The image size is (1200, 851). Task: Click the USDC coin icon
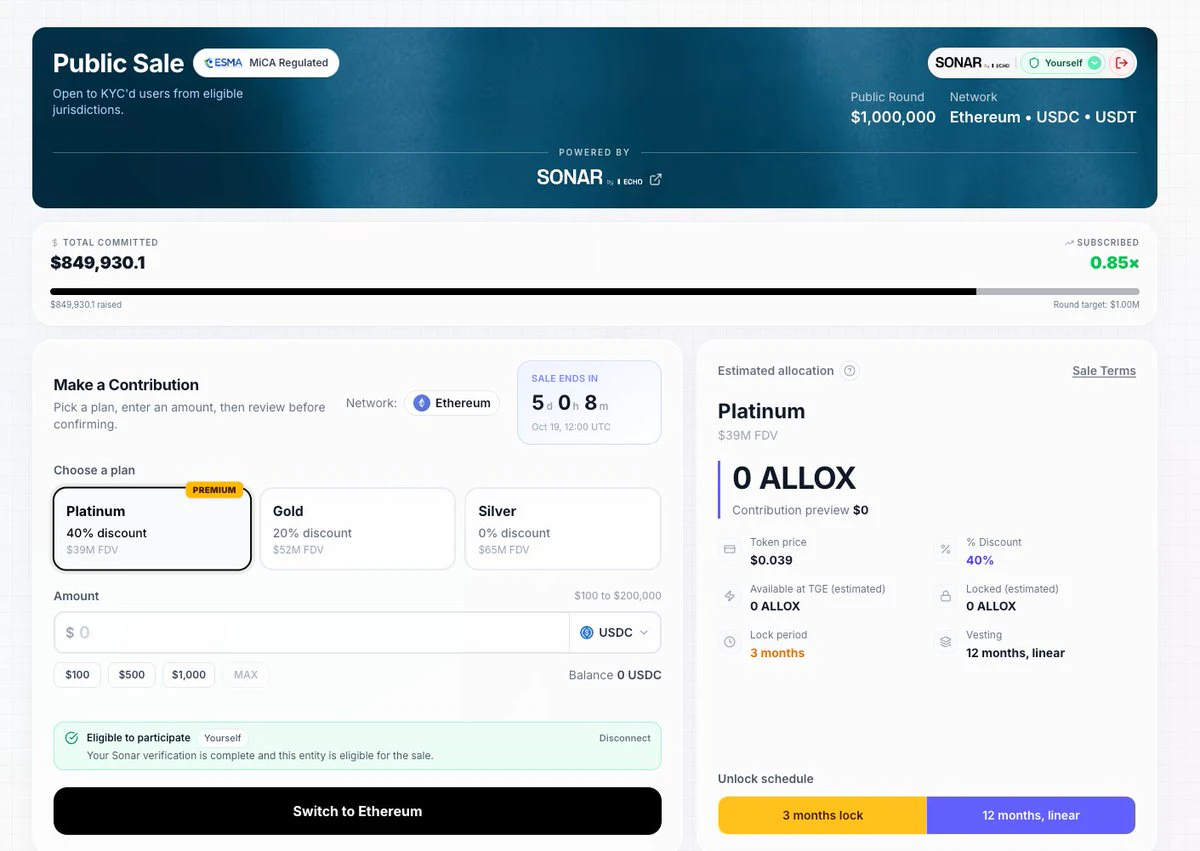(586, 633)
